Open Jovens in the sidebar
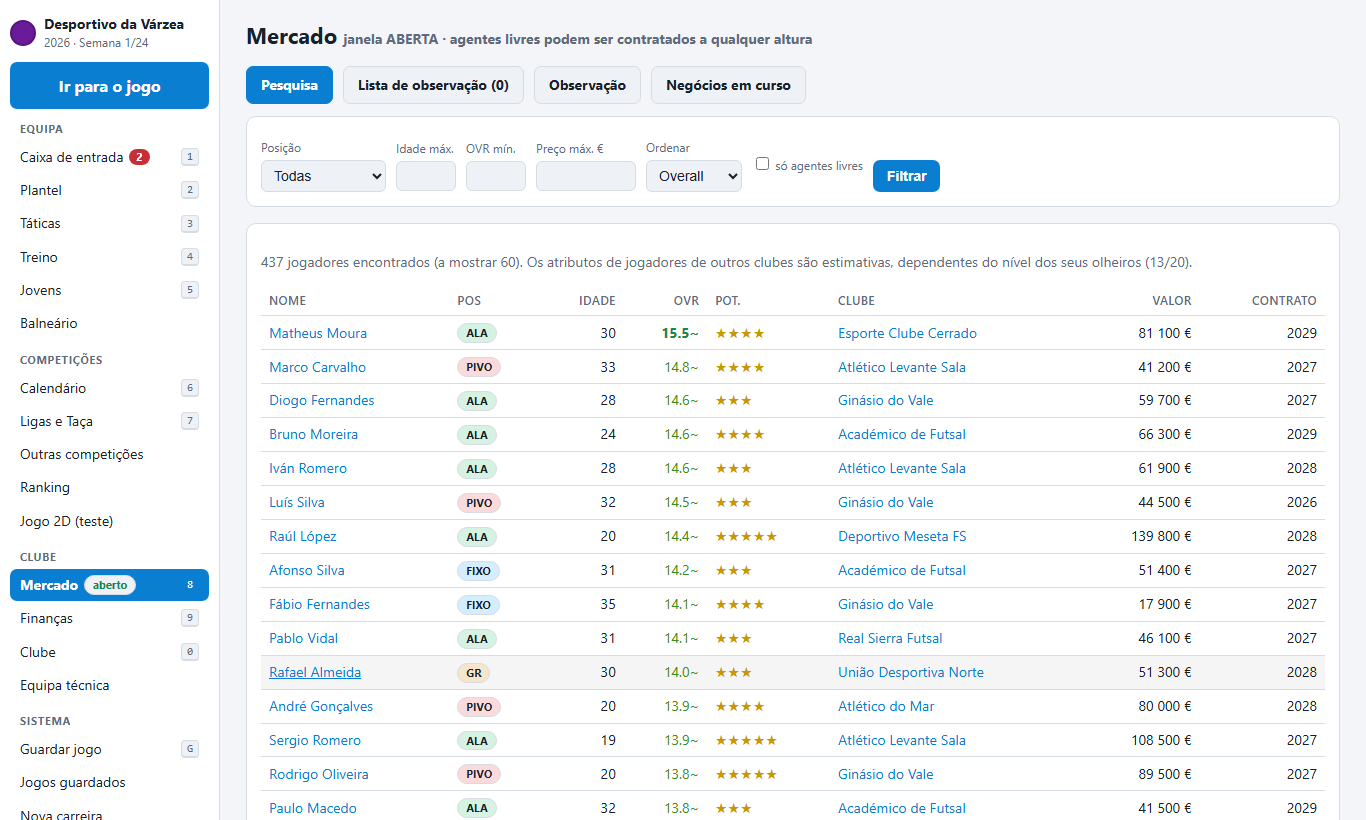 tap(109, 290)
